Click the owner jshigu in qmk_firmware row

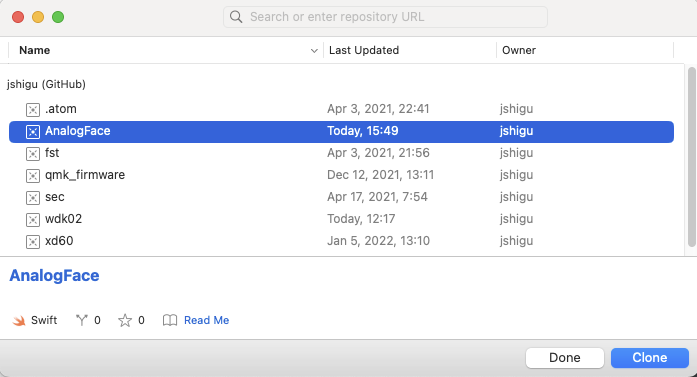pyautogui.click(x=516, y=175)
